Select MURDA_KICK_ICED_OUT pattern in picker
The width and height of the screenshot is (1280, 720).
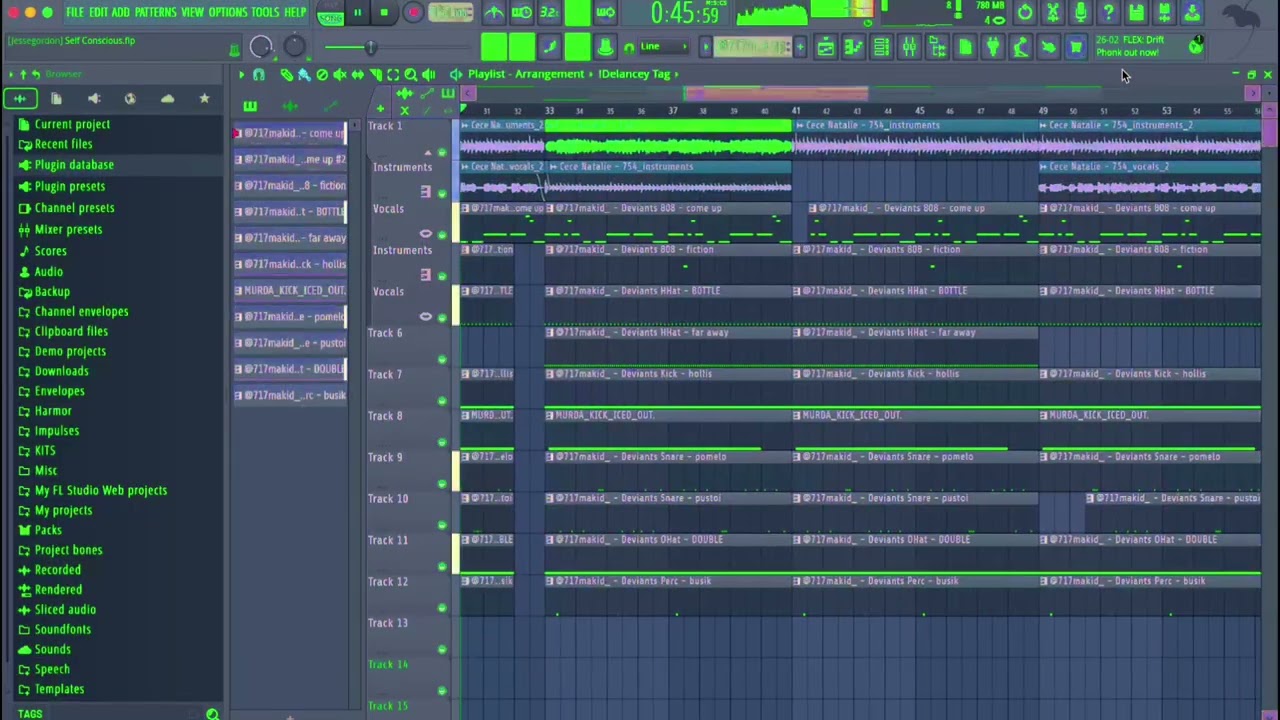pyautogui.click(x=291, y=290)
